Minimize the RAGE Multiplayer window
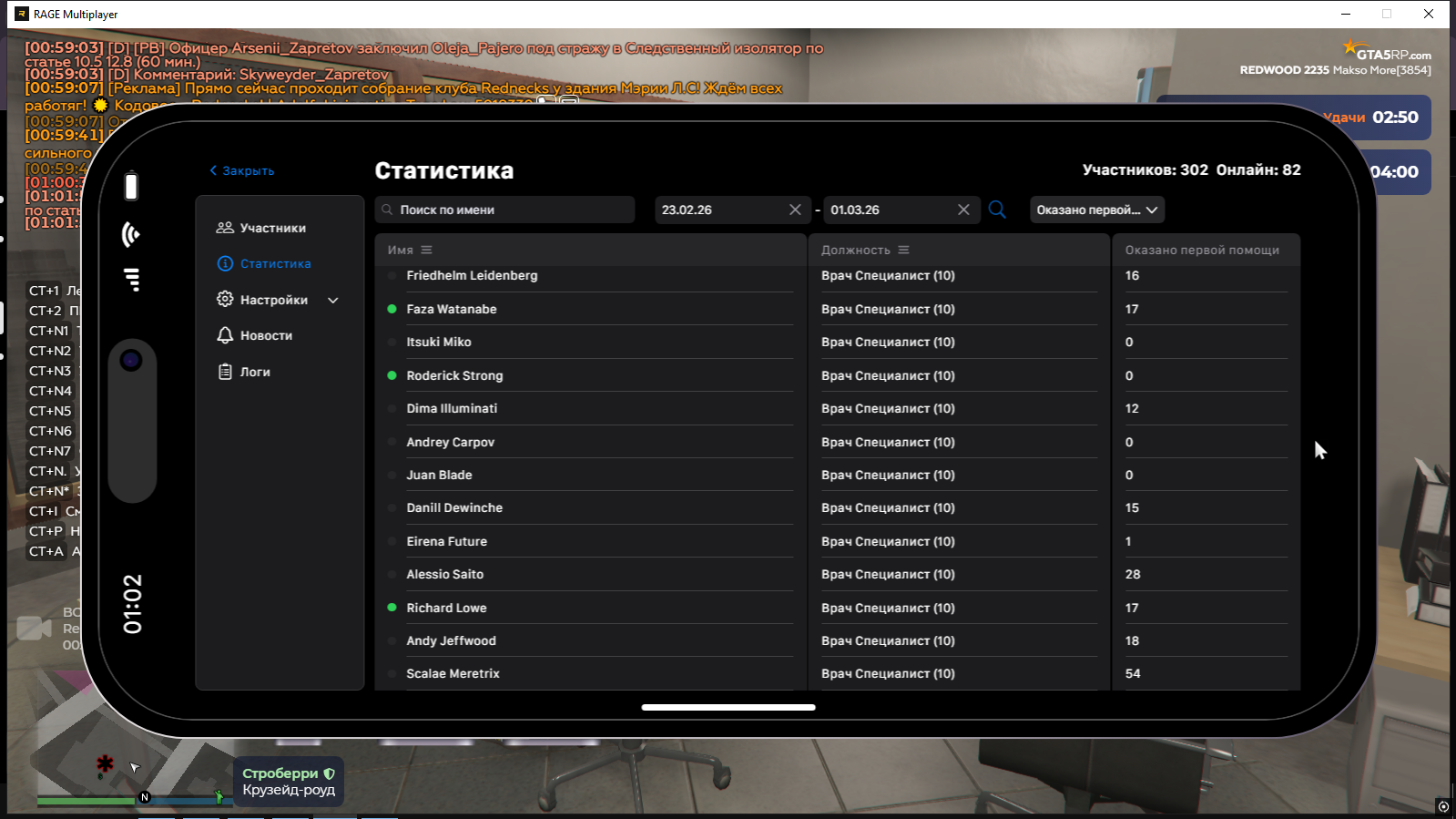1456x819 pixels. click(x=1345, y=14)
